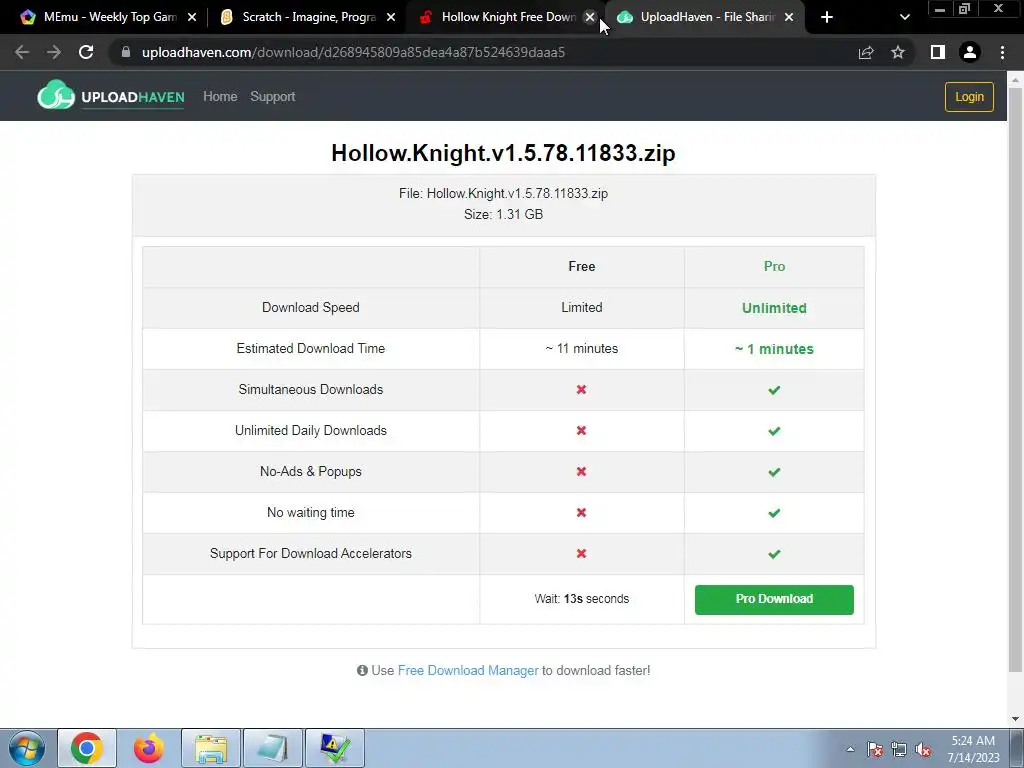Close the MEmu tab
The image size is (1024, 768).
pos(192,17)
